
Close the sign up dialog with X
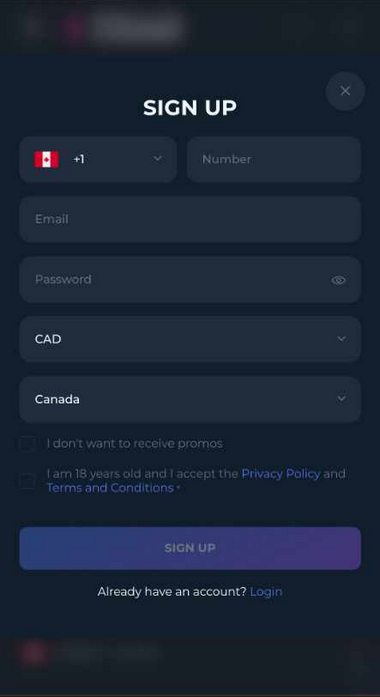pyautogui.click(x=345, y=91)
